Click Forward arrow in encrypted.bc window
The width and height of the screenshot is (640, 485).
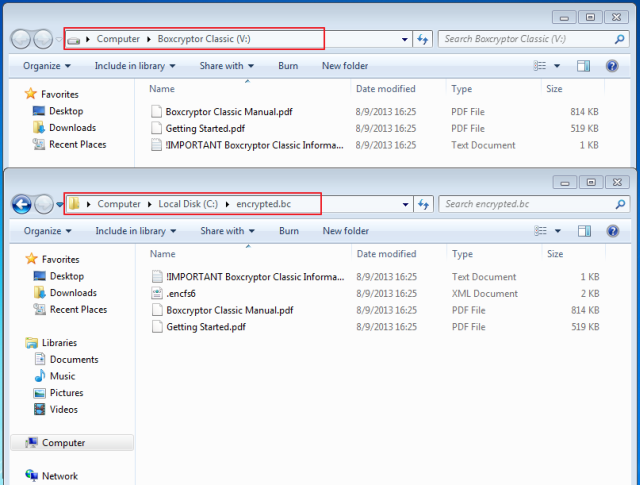click(44, 204)
